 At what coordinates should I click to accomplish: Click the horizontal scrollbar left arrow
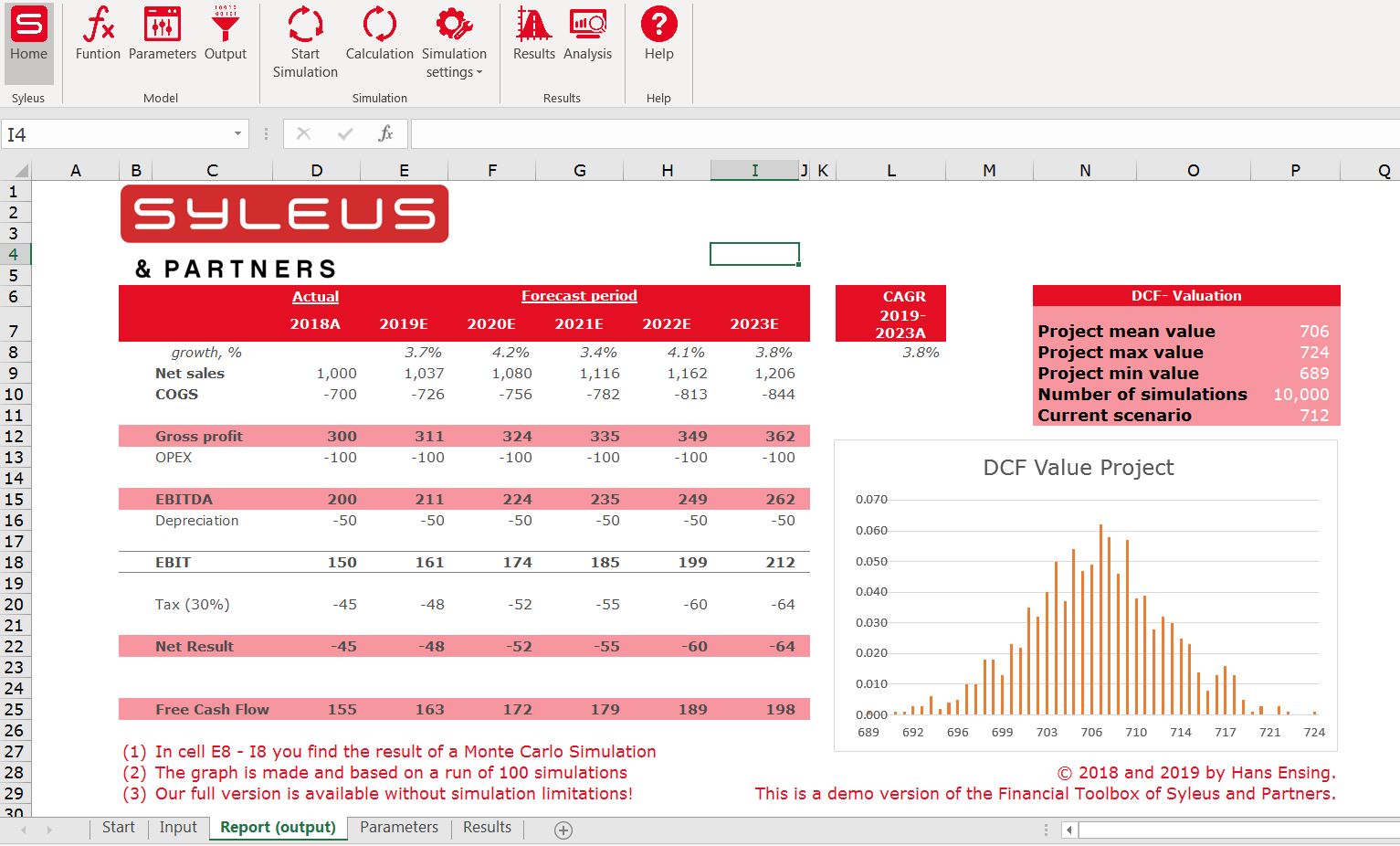pos(1069,830)
